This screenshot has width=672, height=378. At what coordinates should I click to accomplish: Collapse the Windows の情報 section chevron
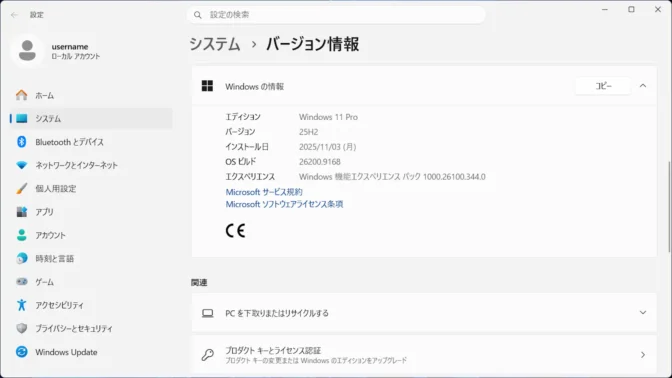(x=643, y=86)
